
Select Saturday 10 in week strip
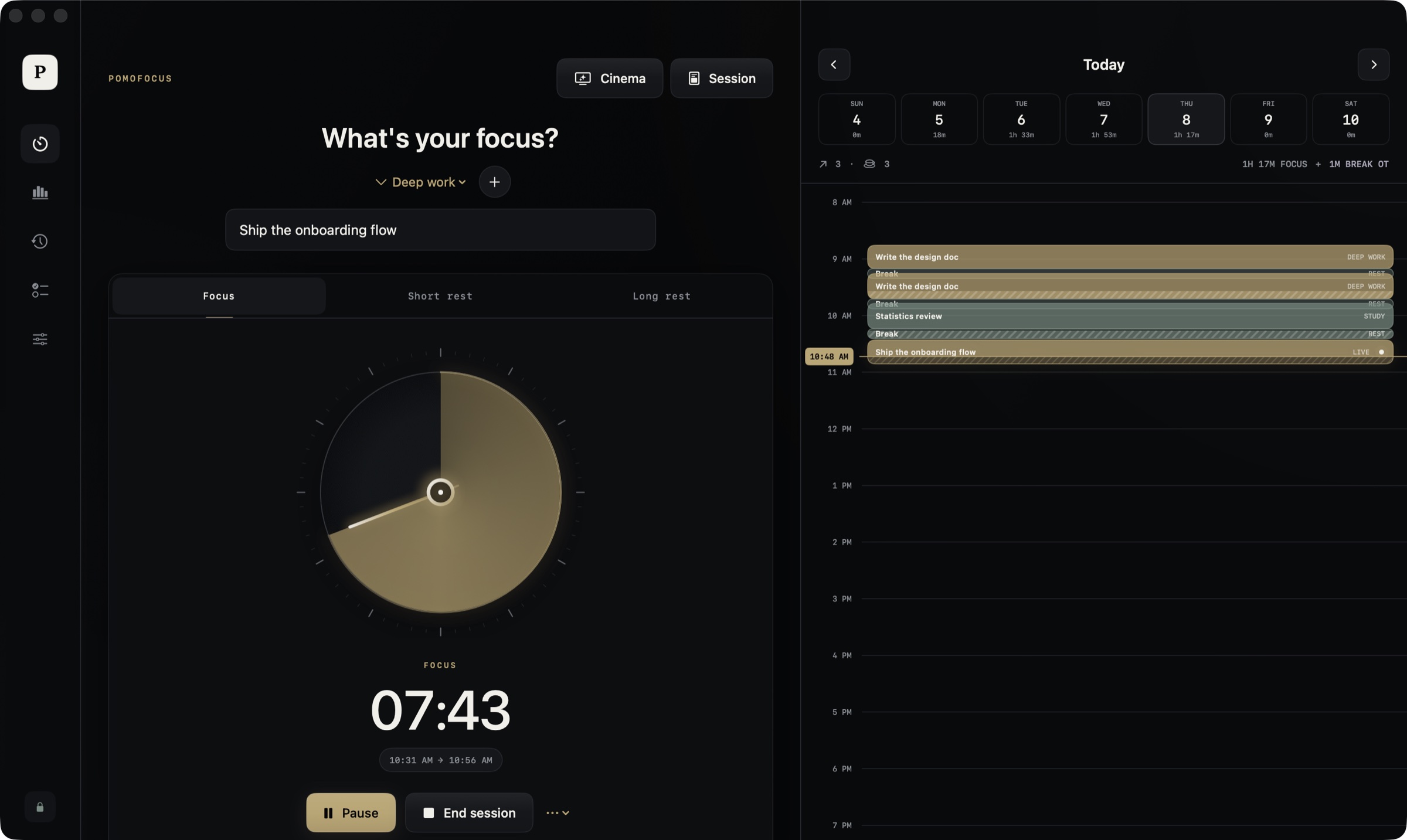(1351, 119)
